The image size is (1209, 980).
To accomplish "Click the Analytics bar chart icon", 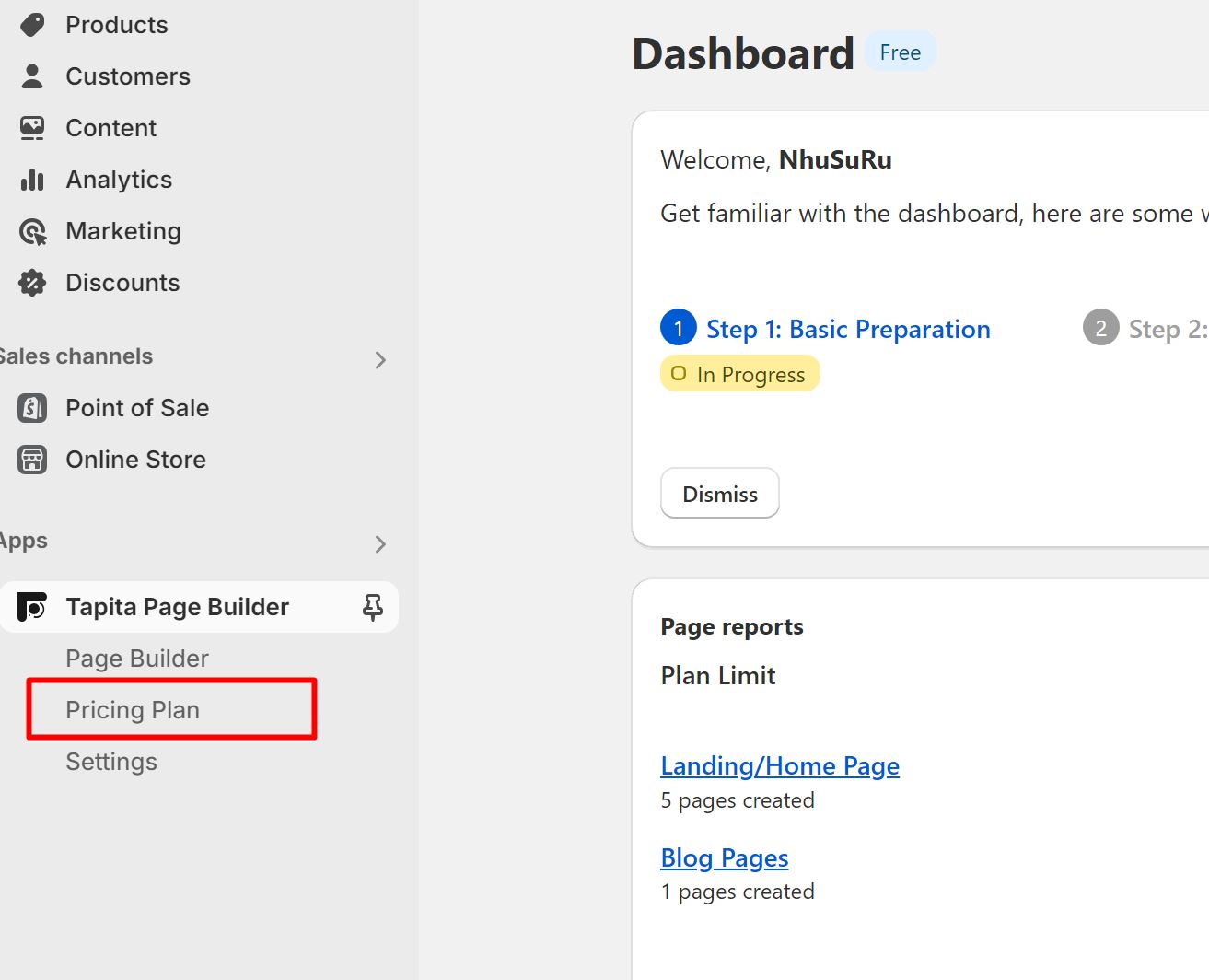I will click(x=32, y=180).
